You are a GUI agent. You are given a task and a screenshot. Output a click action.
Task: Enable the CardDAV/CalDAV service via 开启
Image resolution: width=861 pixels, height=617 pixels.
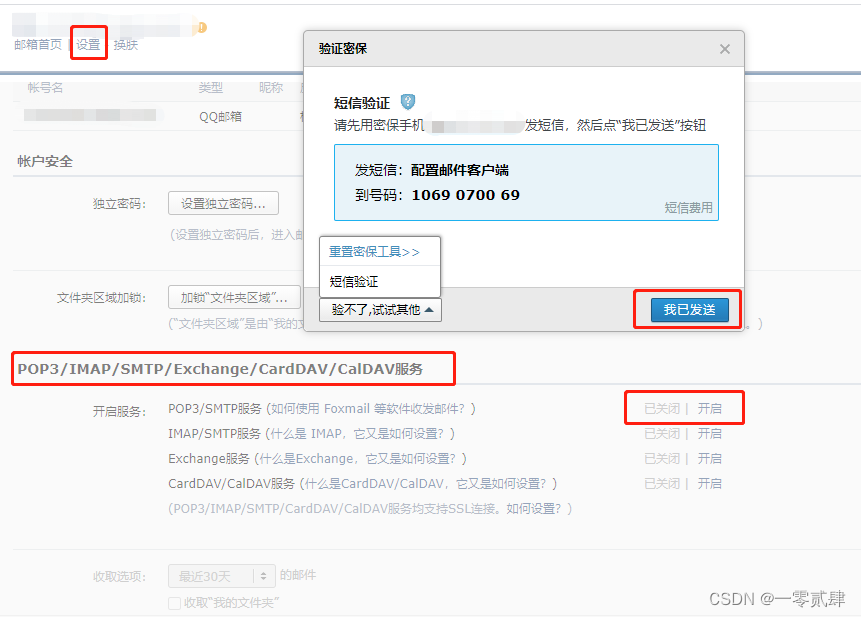pos(709,484)
